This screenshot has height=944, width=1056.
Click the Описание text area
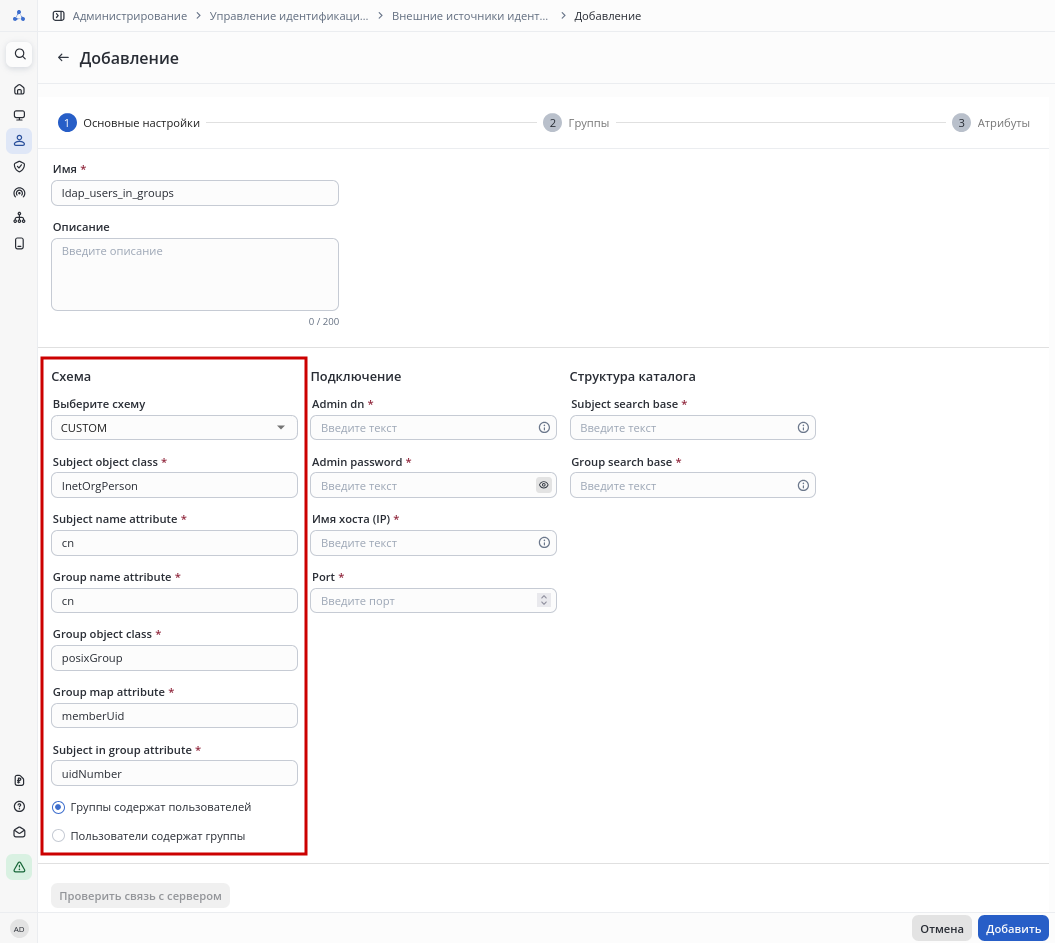pyautogui.click(x=195, y=274)
